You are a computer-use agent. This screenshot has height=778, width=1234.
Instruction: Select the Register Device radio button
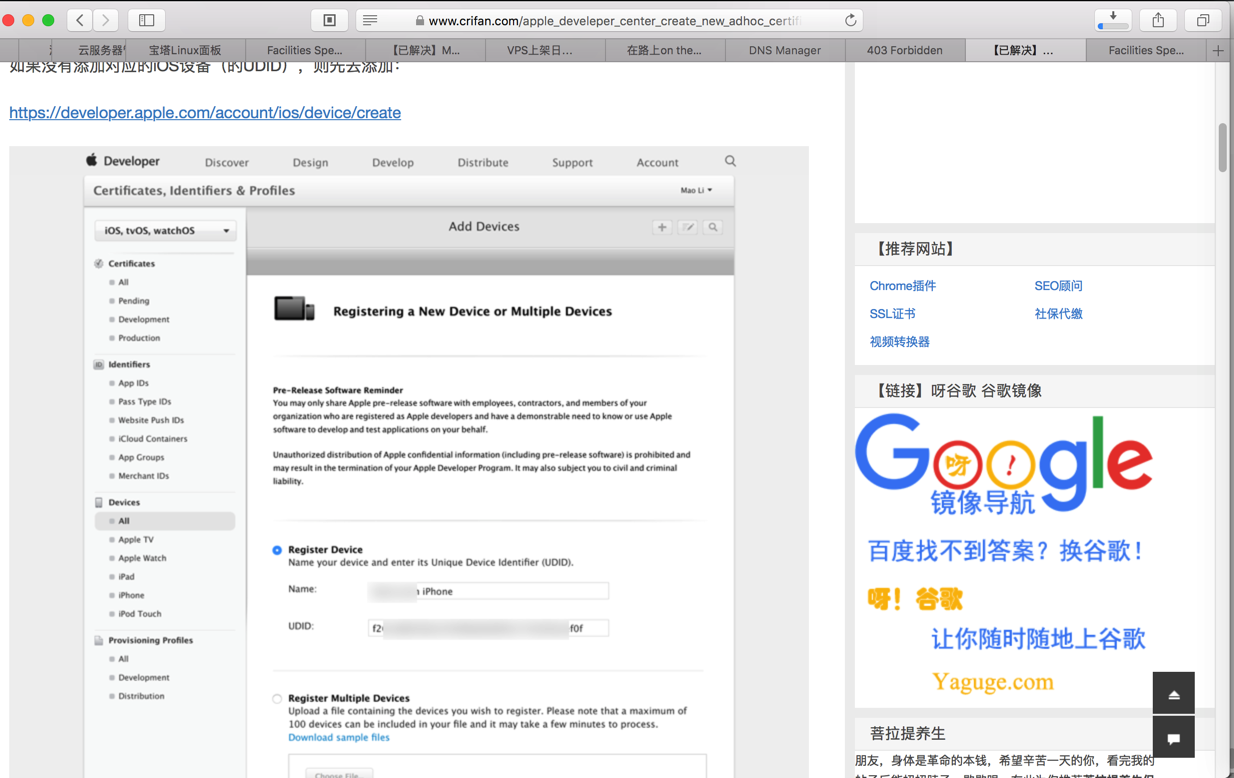[277, 550]
